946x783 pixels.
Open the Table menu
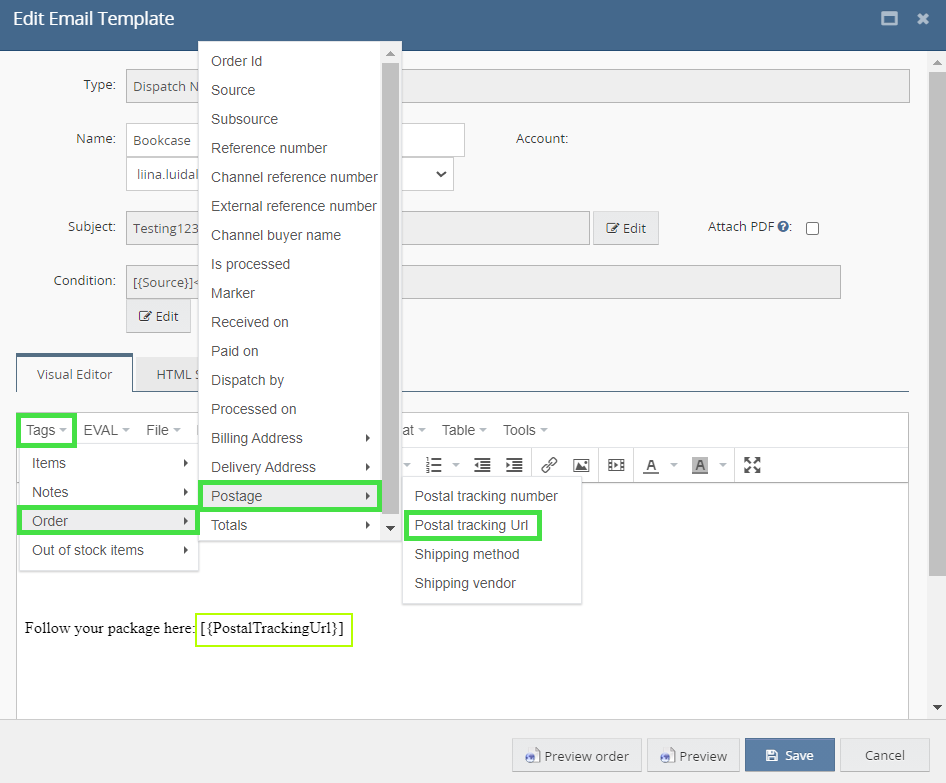click(463, 430)
